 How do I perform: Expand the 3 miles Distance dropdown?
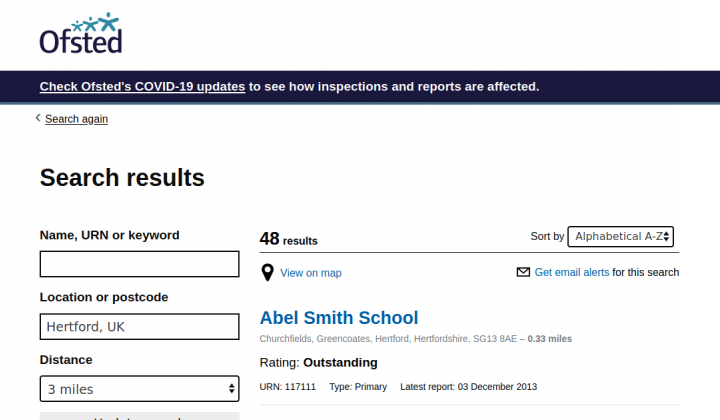[x=140, y=389]
